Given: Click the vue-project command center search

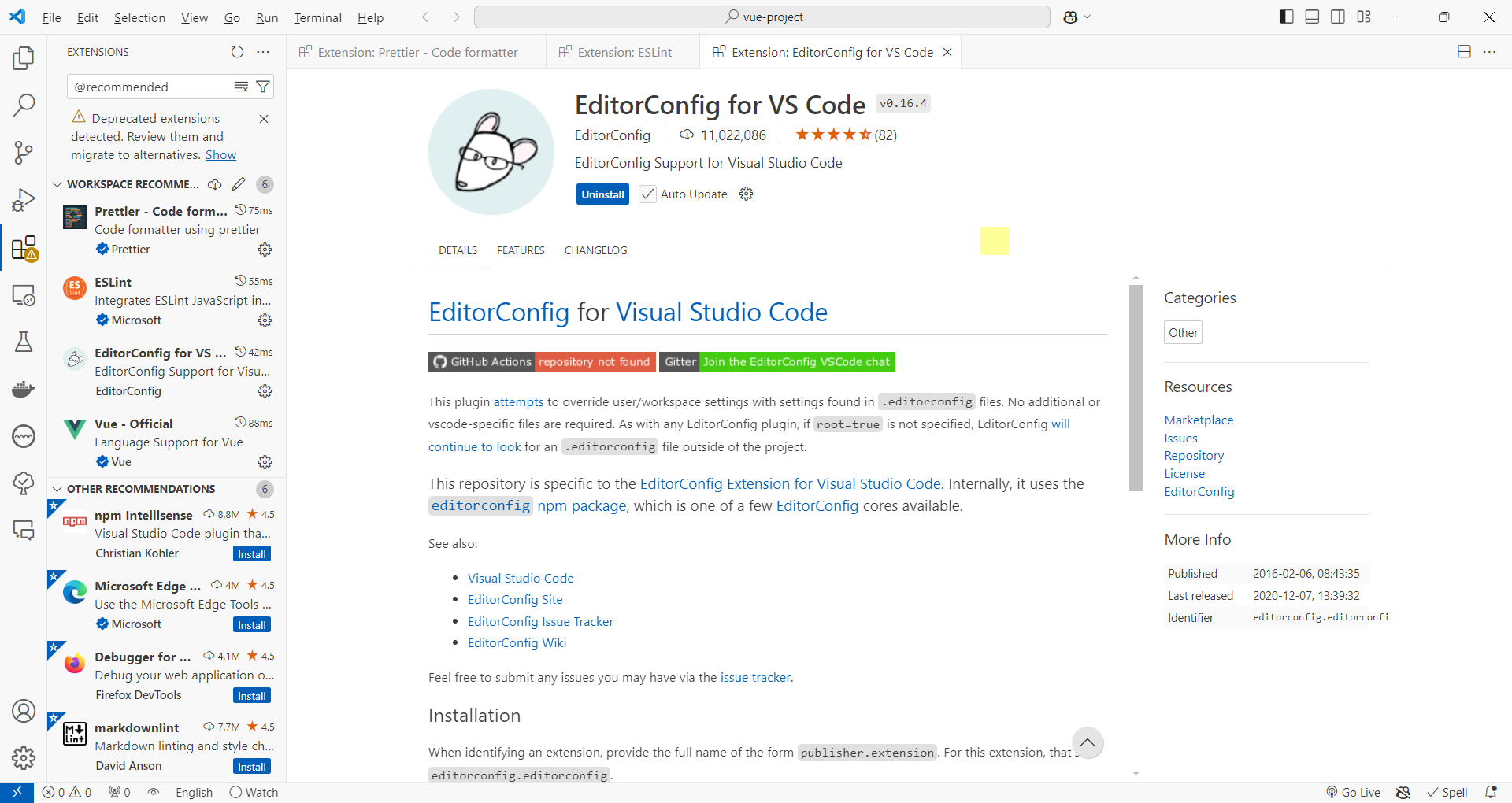Looking at the screenshot, I should tap(762, 17).
